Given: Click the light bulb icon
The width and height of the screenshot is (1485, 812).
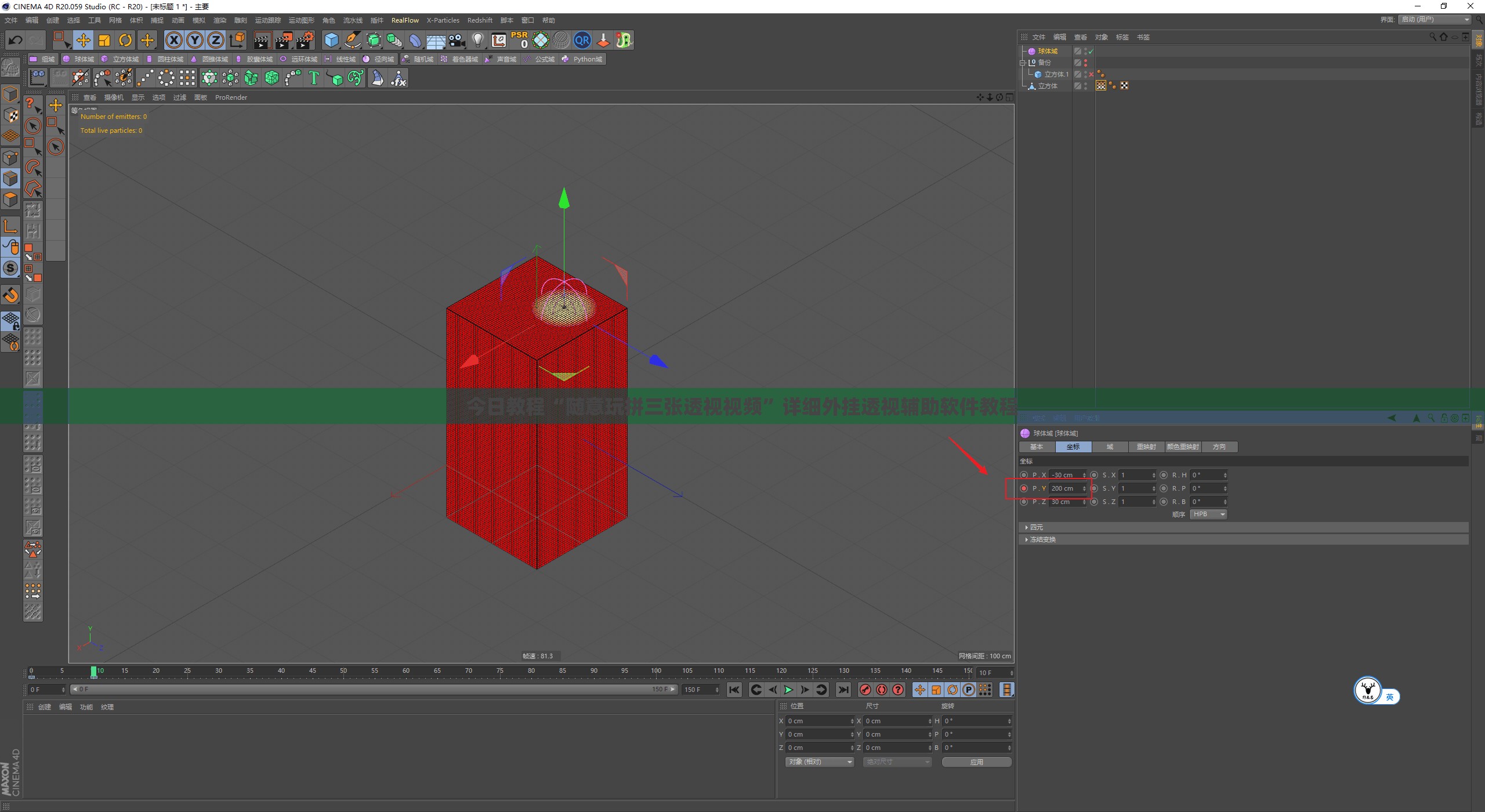Looking at the screenshot, I should click(477, 40).
